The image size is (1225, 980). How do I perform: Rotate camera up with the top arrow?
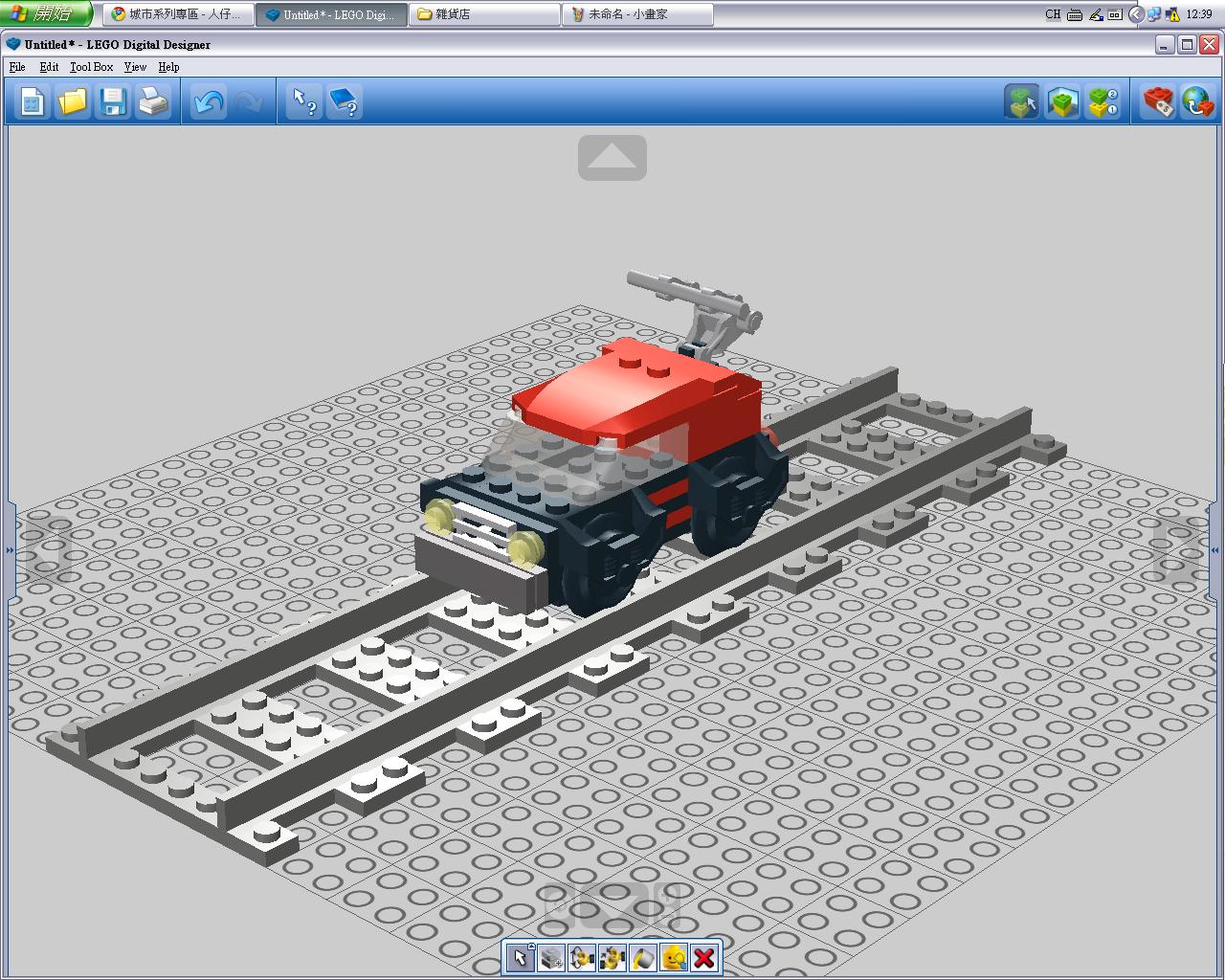pos(612,158)
